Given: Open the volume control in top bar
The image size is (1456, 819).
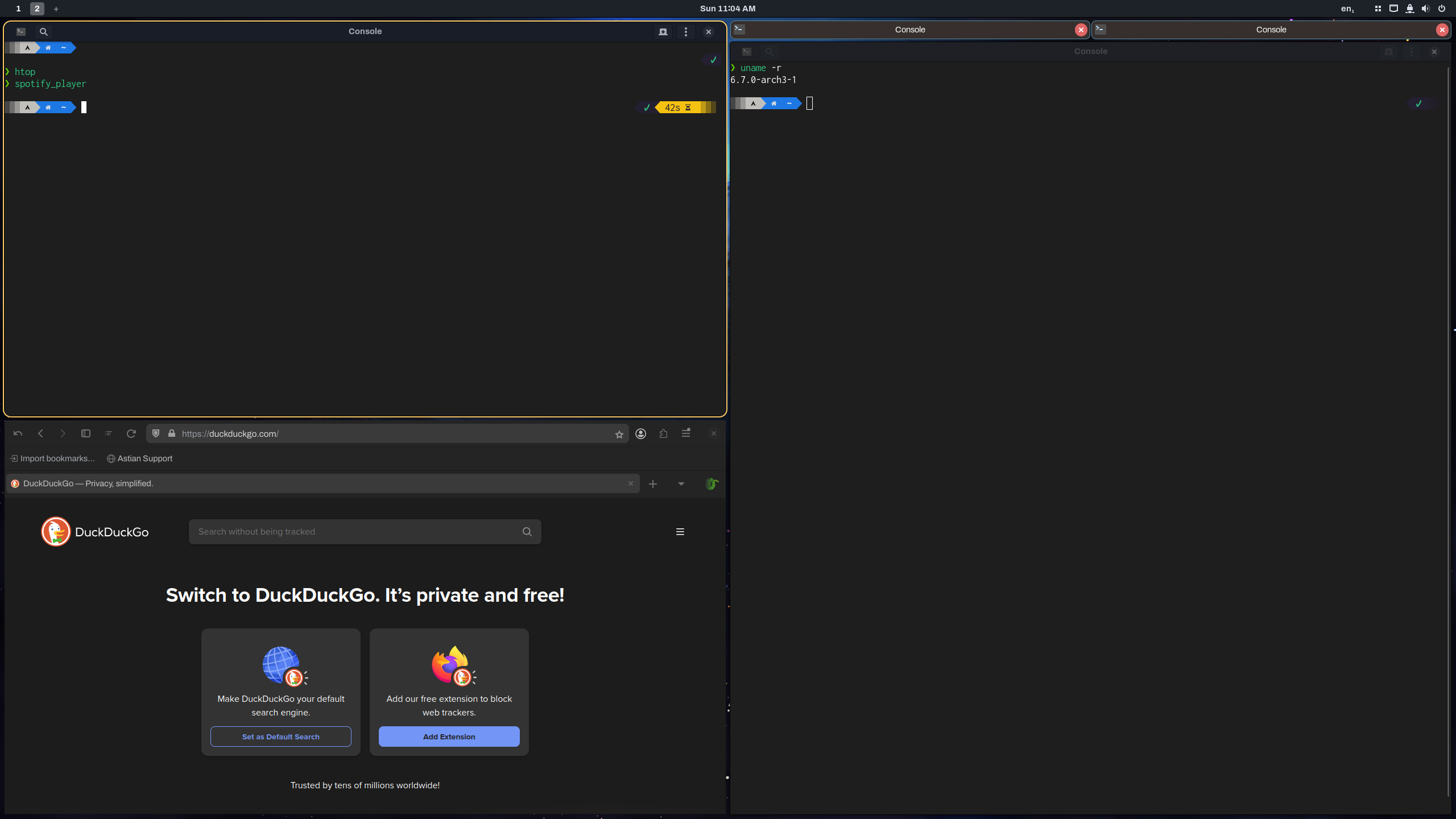Looking at the screenshot, I should tap(1425, 9).
